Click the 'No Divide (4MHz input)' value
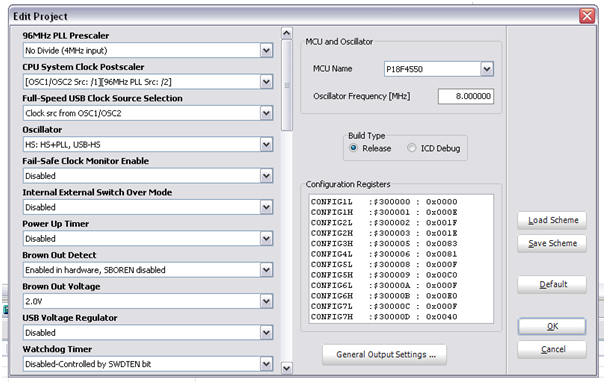 click(x=66, y=51)
